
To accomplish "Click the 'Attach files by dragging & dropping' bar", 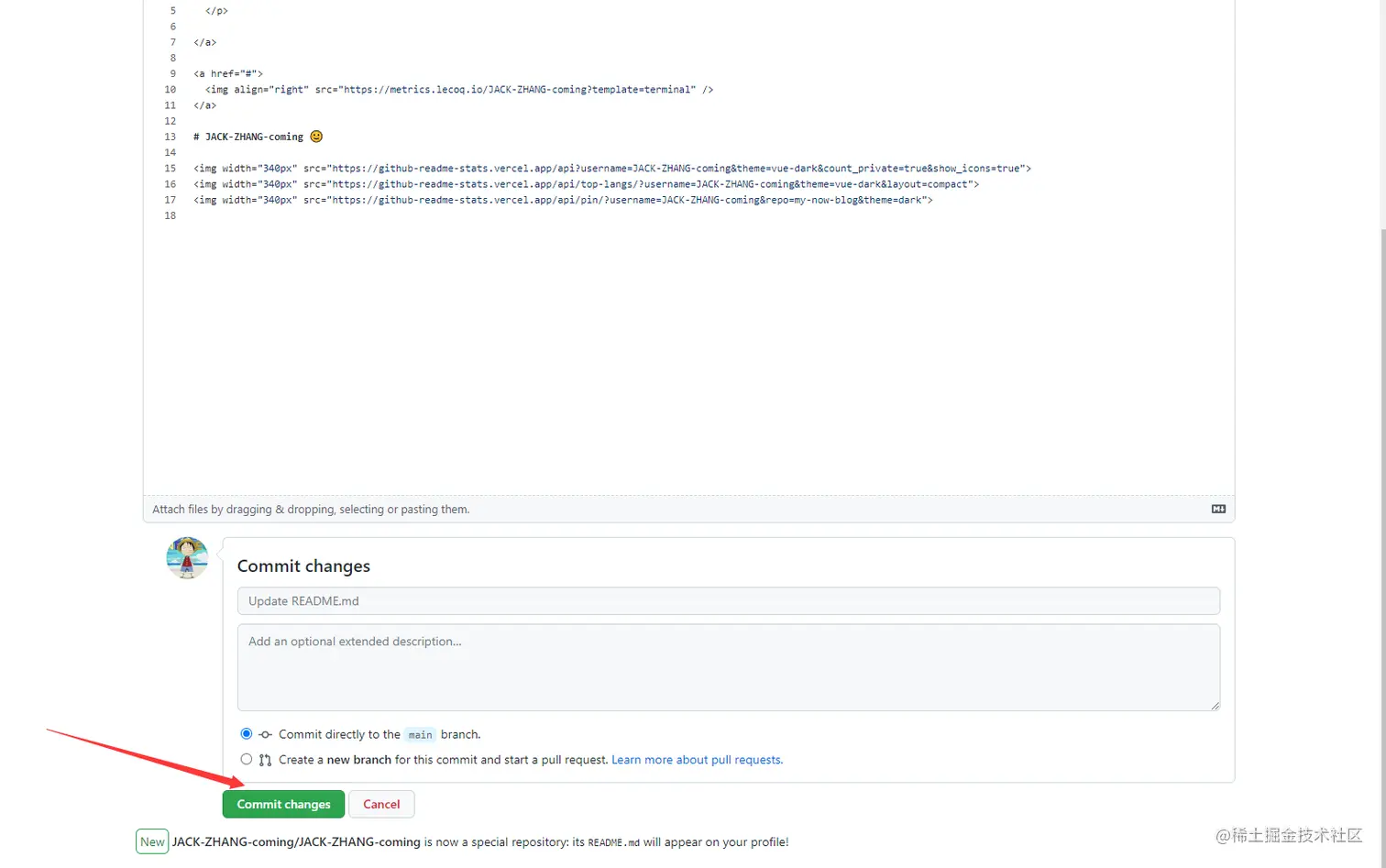I will (x=688, y=509).
